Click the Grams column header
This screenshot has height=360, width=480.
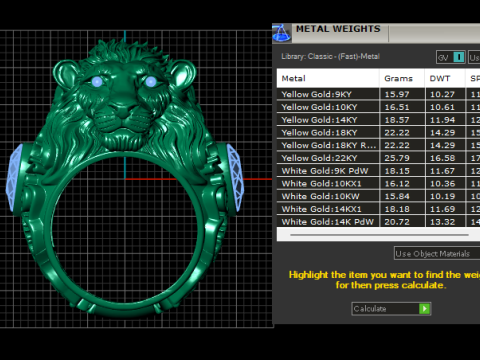click(x=402, y=78)
